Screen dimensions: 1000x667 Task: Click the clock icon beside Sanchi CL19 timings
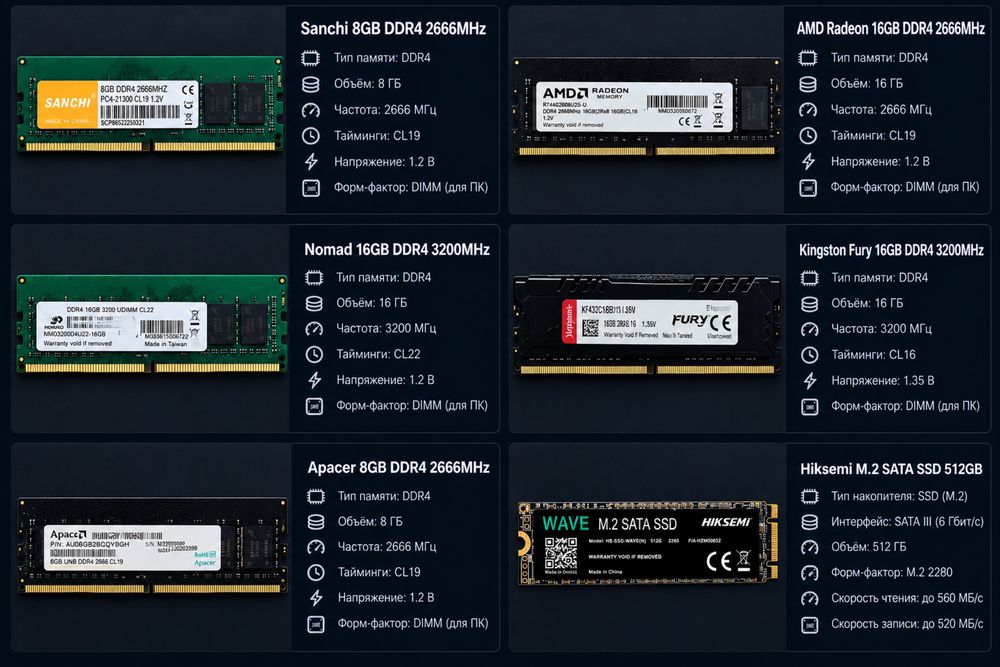(x=311, y=136)
